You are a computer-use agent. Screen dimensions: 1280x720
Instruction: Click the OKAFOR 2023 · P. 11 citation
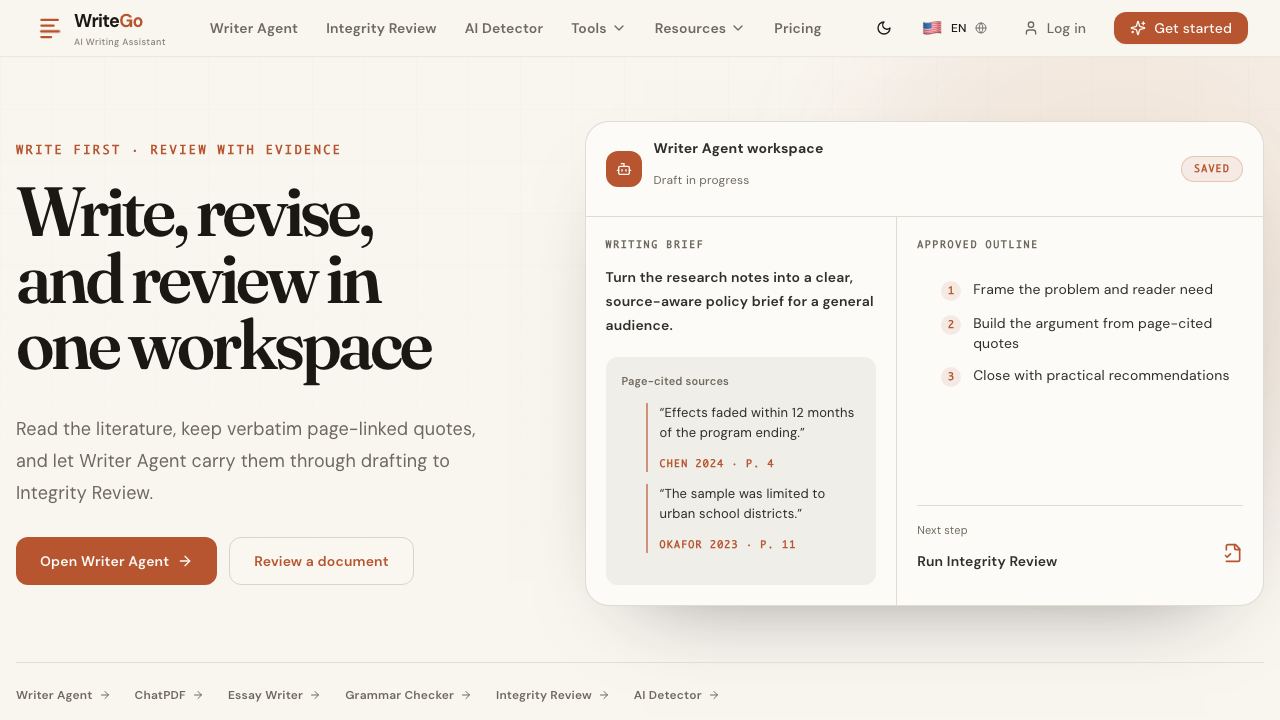tap(727, 545)
